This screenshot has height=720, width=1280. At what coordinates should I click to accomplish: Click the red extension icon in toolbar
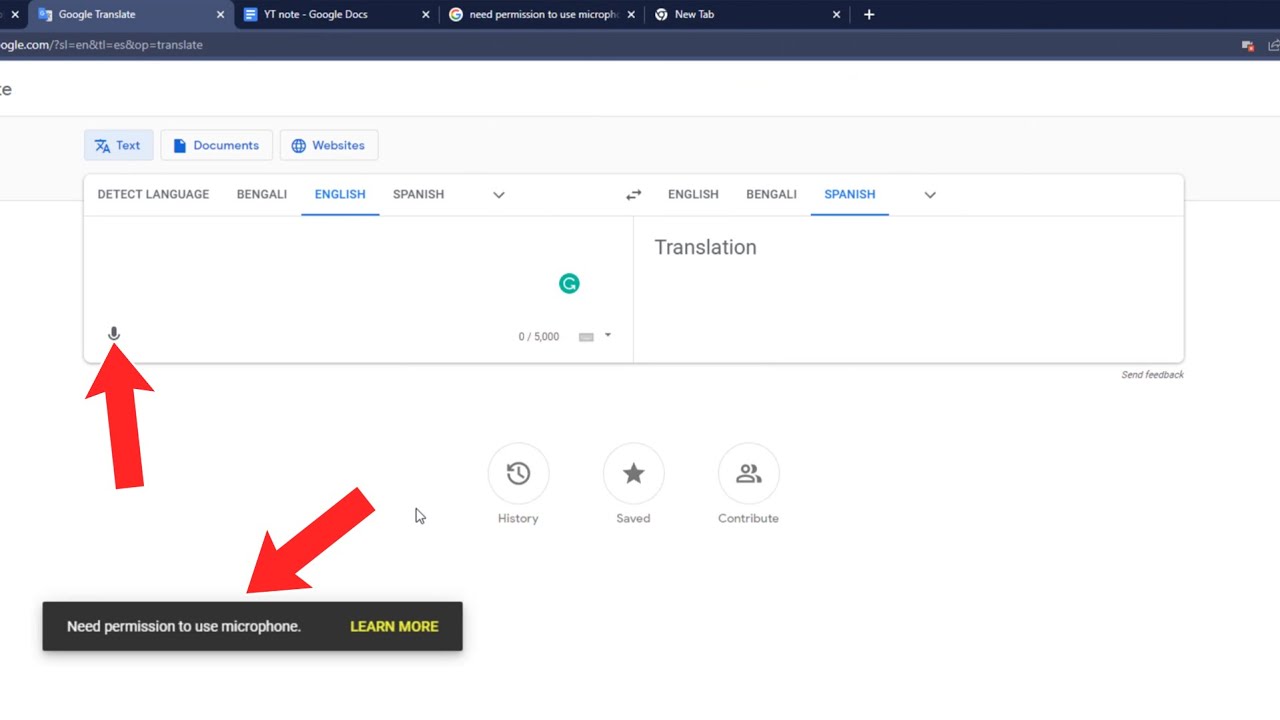click(x=1247, y=45)
